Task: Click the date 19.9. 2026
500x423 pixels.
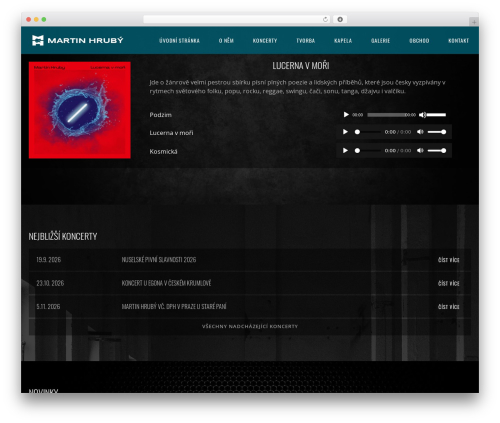Action: pyautogui.click(x=49, y=260)
